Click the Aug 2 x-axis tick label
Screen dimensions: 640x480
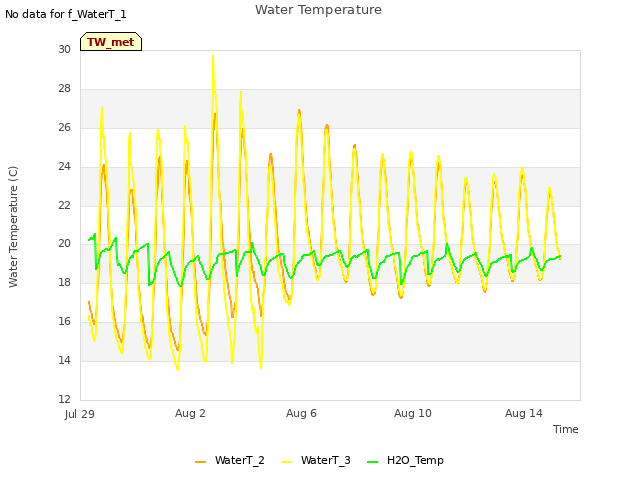(190, 413)
